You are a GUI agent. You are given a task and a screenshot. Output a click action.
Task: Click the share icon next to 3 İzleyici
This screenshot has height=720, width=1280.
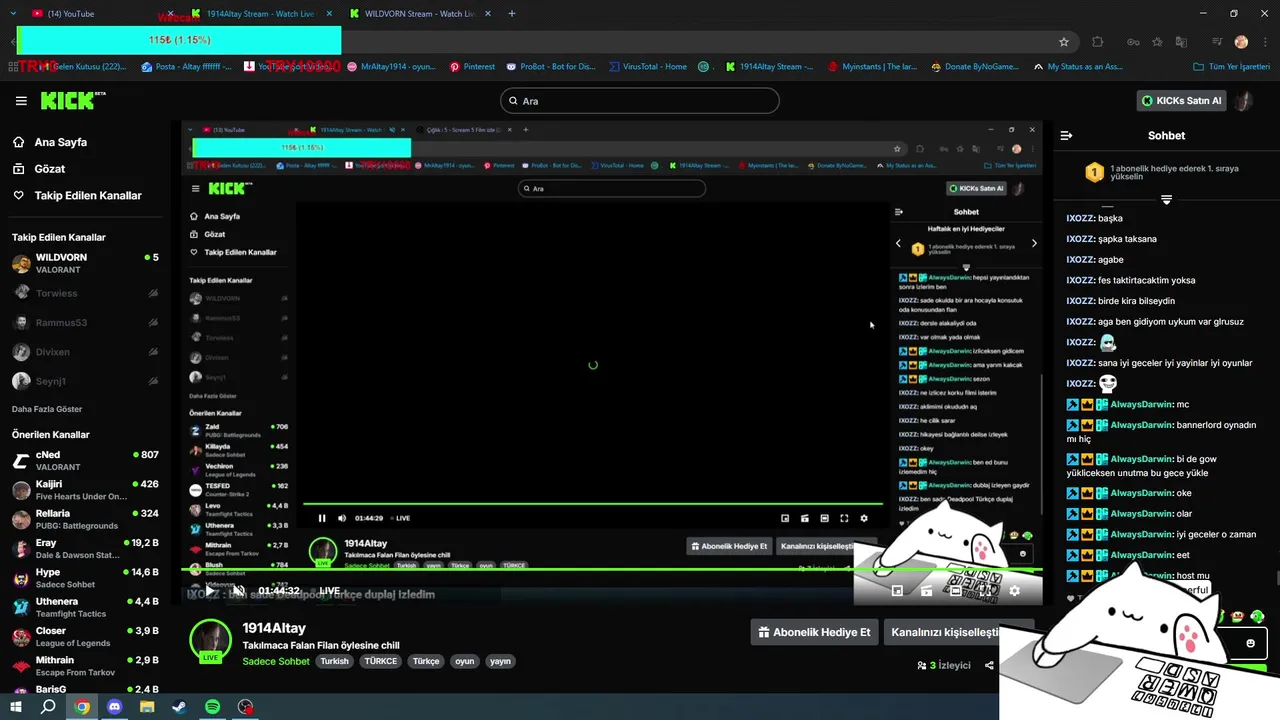pyautogui.click(x=989, y=665)
